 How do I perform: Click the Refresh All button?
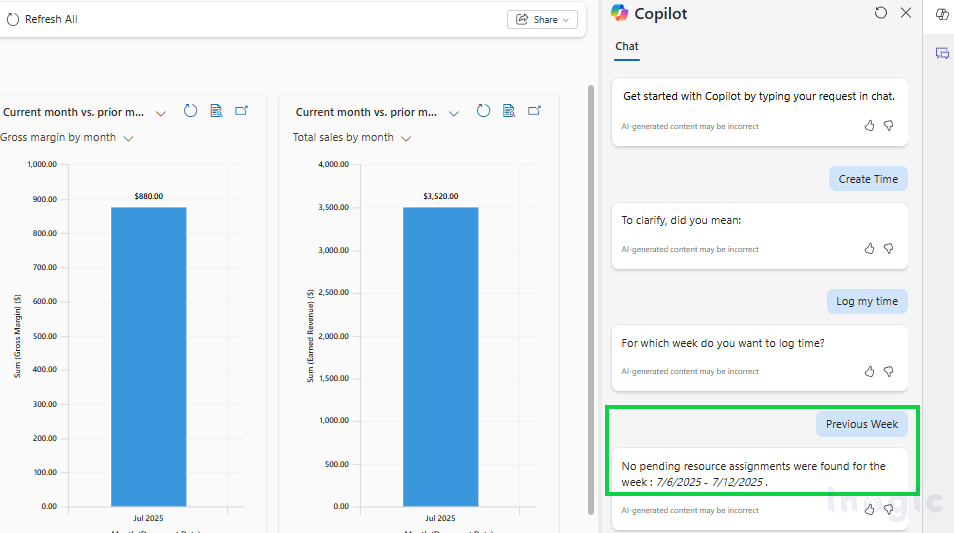42,19
